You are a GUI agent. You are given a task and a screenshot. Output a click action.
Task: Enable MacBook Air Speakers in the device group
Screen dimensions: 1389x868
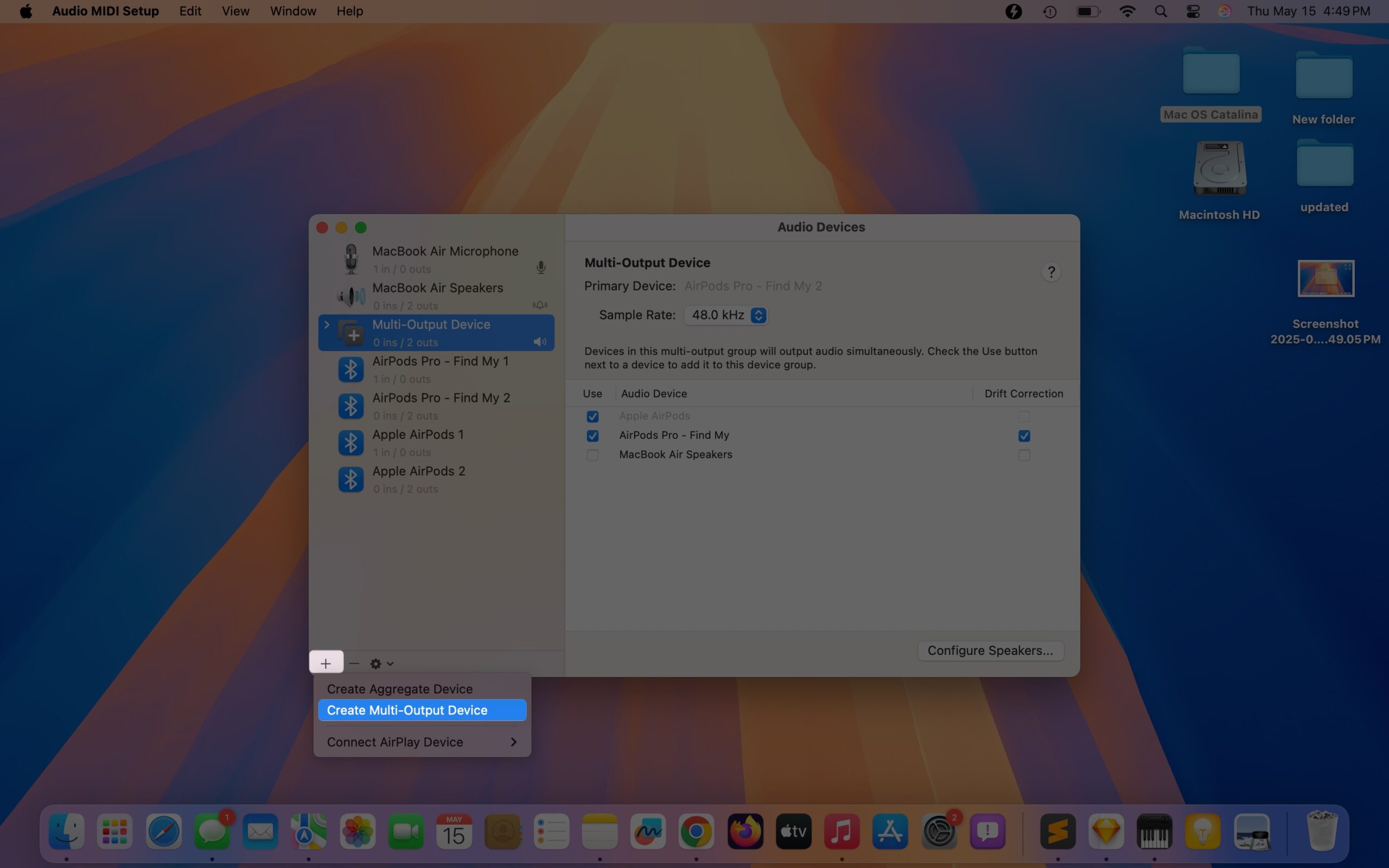point(592,455)
